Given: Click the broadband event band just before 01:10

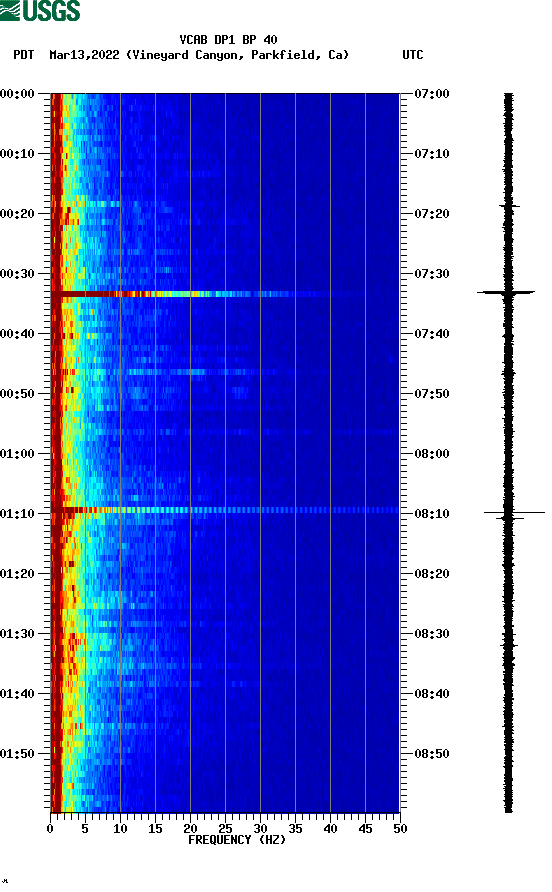Looking at the screenshot, I should [225, 510].
